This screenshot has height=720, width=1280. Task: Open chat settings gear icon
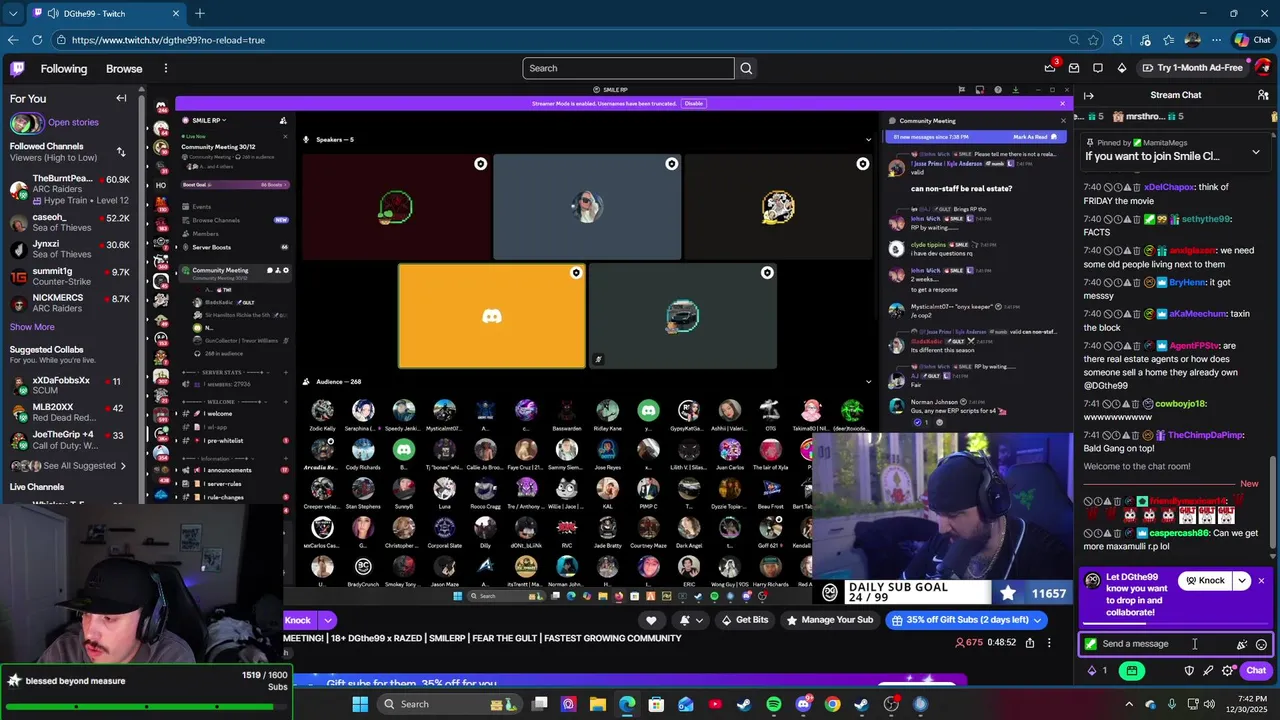1227,671
